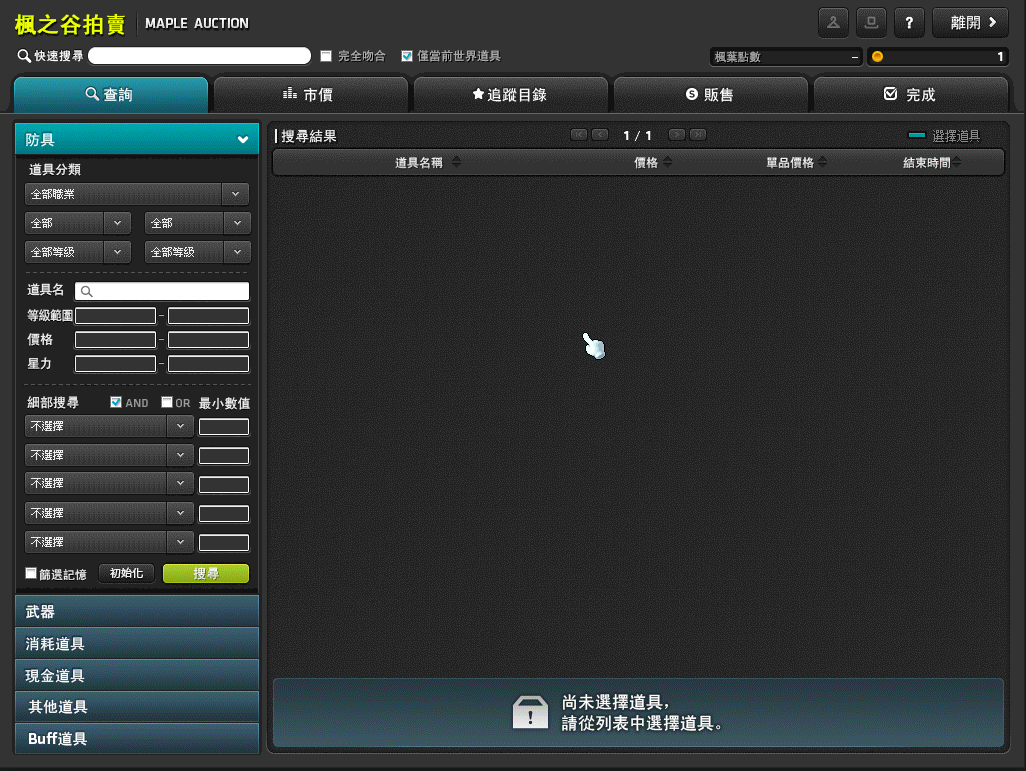This screenshot has width=1026, height=771.
Task: Open the right 全部 category dropdown
Action: coord(198,223)
